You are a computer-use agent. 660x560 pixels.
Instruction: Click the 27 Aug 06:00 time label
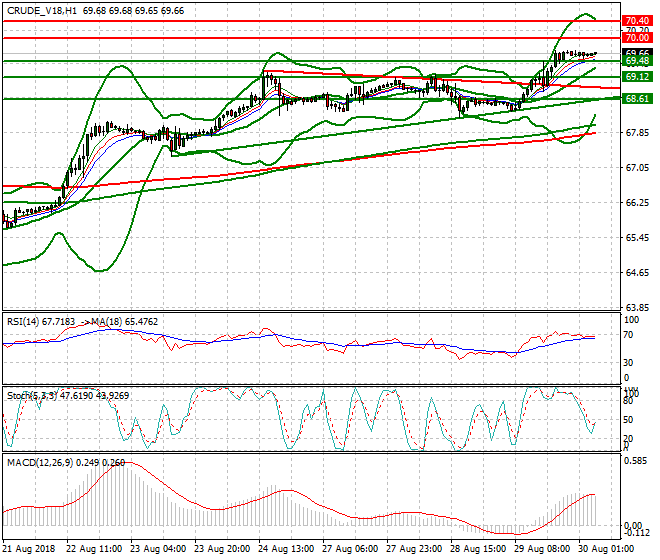(x=350, y=549)
